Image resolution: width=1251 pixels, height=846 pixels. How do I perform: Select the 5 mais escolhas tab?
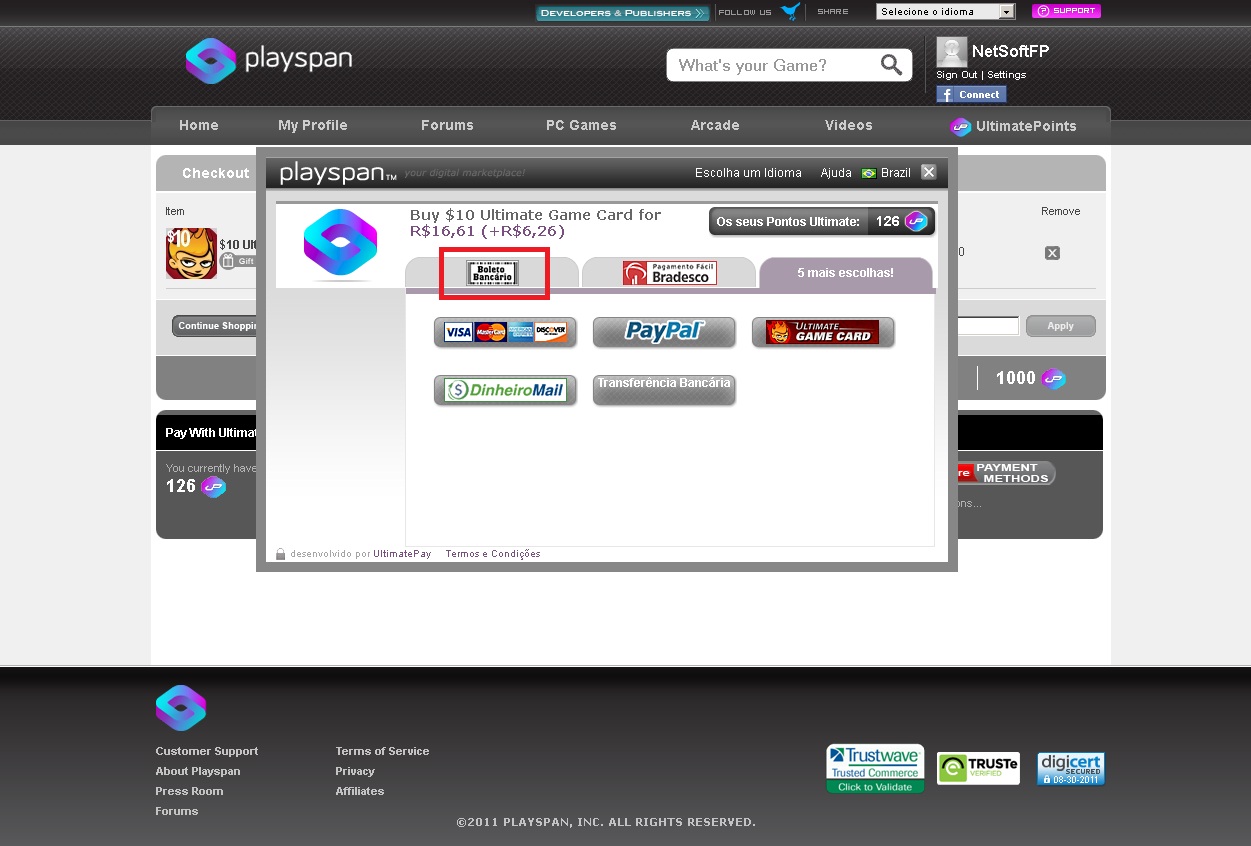[x=846, y=272]
